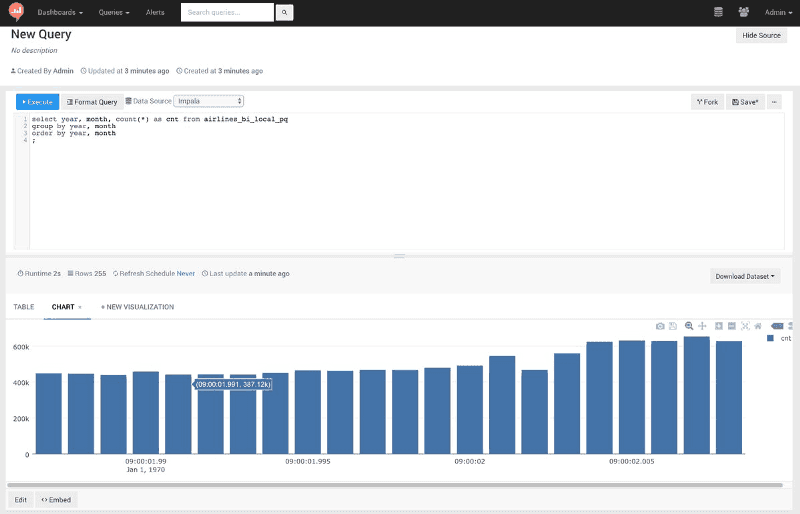Click the search magnifier button
The image size is (800, 514).
(284, 13)
